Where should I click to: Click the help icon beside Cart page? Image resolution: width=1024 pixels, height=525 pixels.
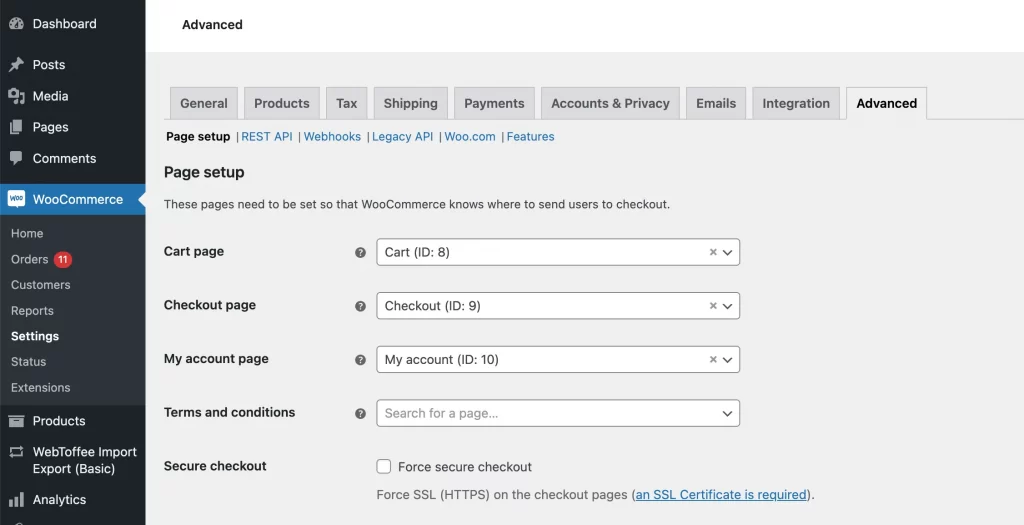[360, 252]
